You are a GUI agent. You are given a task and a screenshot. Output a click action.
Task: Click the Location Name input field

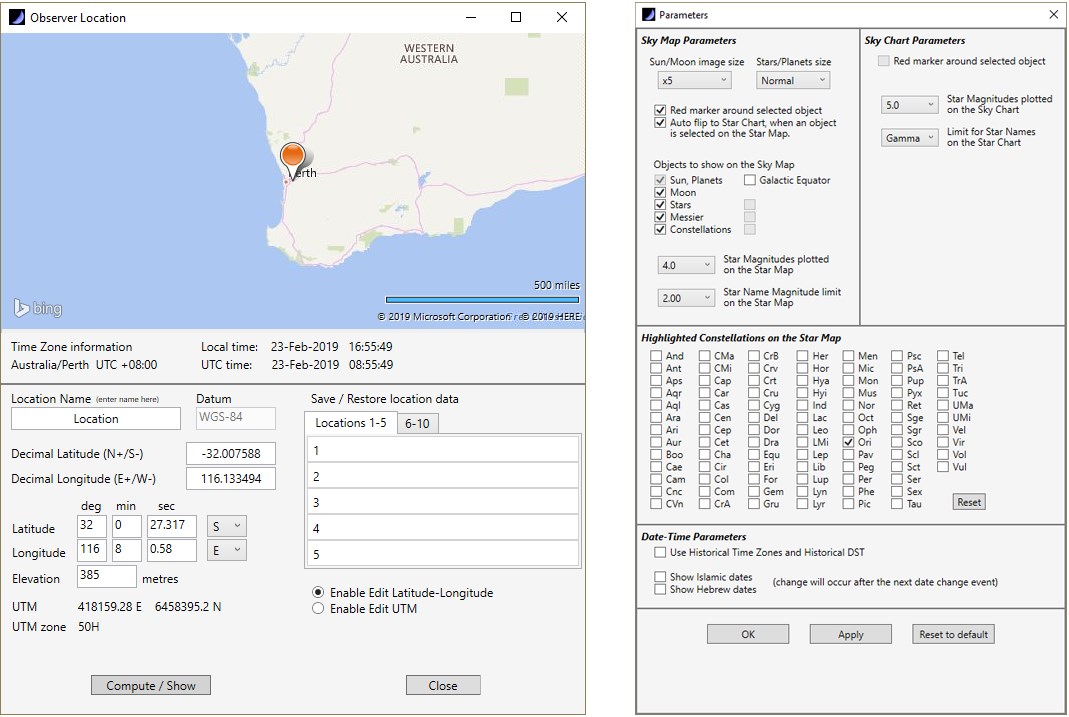[x=96, y=418]
